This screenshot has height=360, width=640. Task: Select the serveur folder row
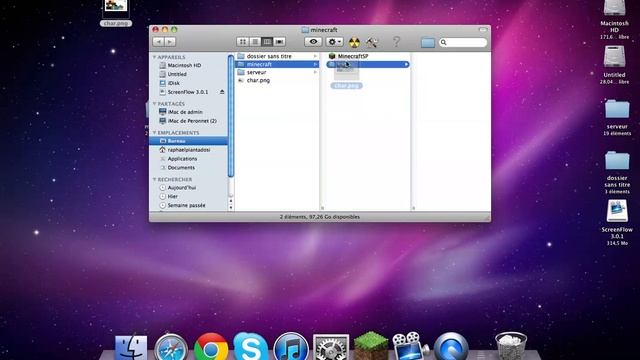click(277, 72)
